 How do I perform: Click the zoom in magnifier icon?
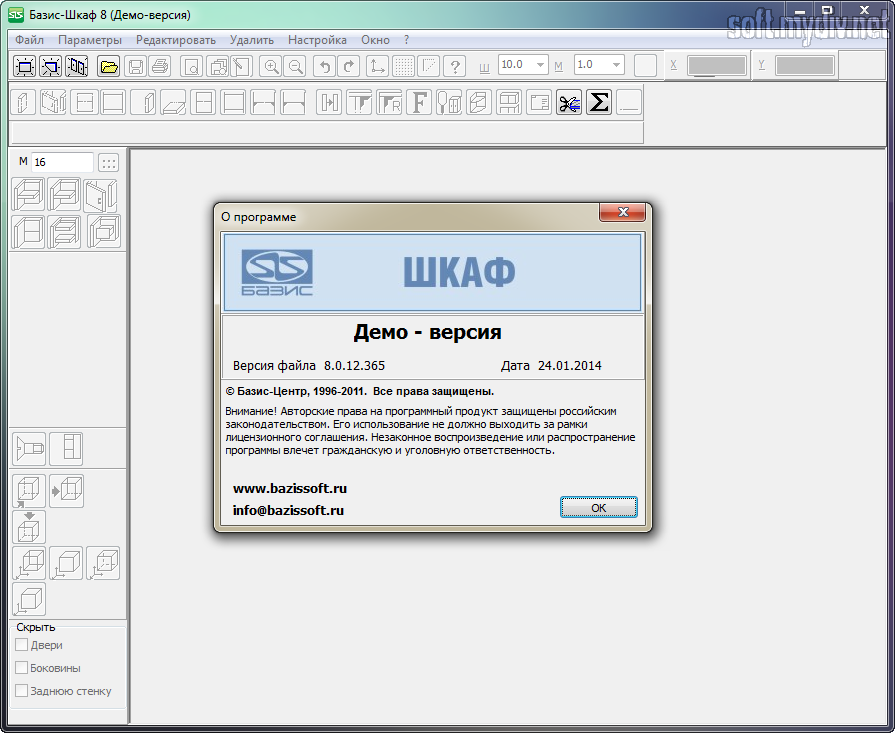(x=270, y=66)
